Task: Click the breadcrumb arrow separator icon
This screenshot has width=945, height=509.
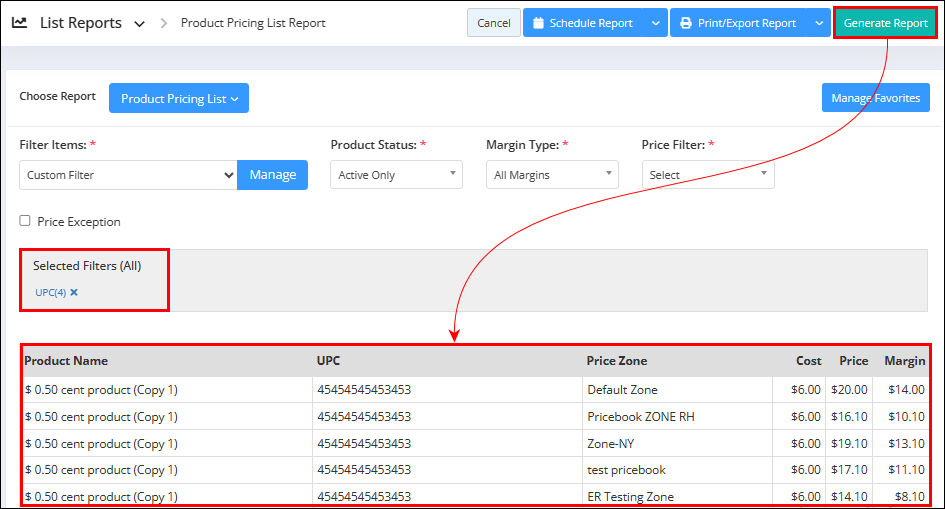Action: [163, 23]
